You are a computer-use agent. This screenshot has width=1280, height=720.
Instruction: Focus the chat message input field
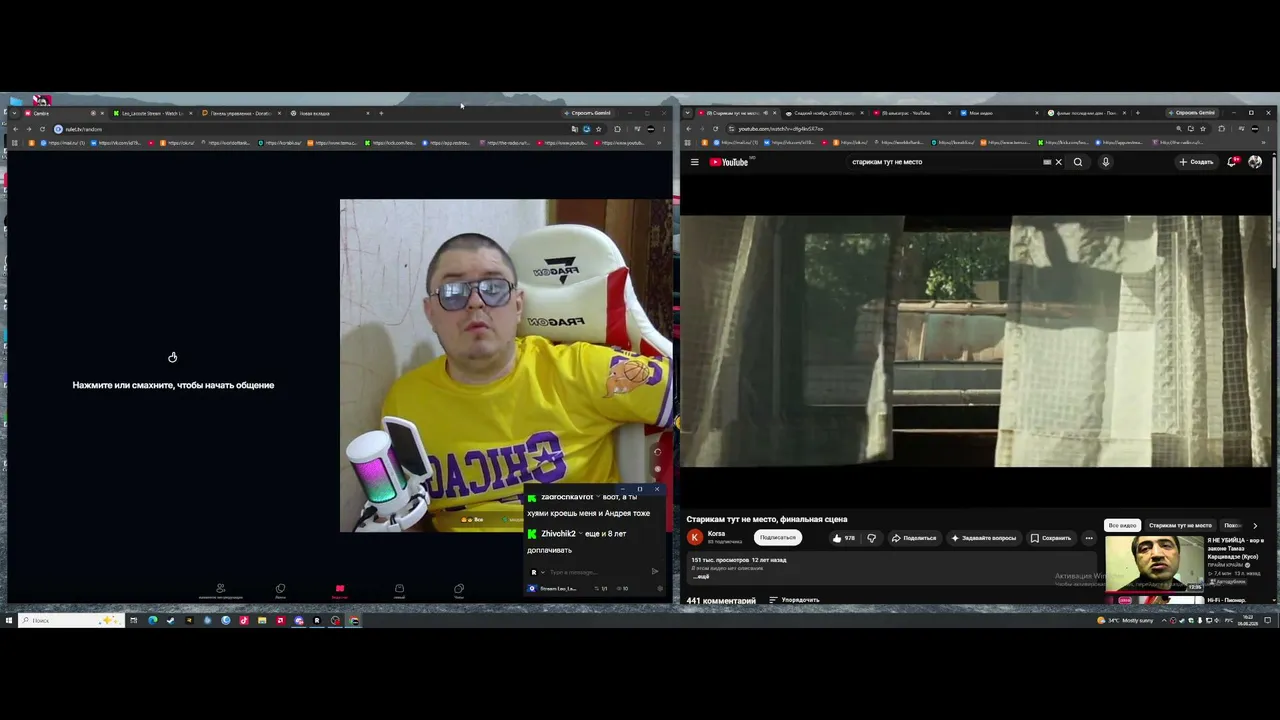click(594, 572)
